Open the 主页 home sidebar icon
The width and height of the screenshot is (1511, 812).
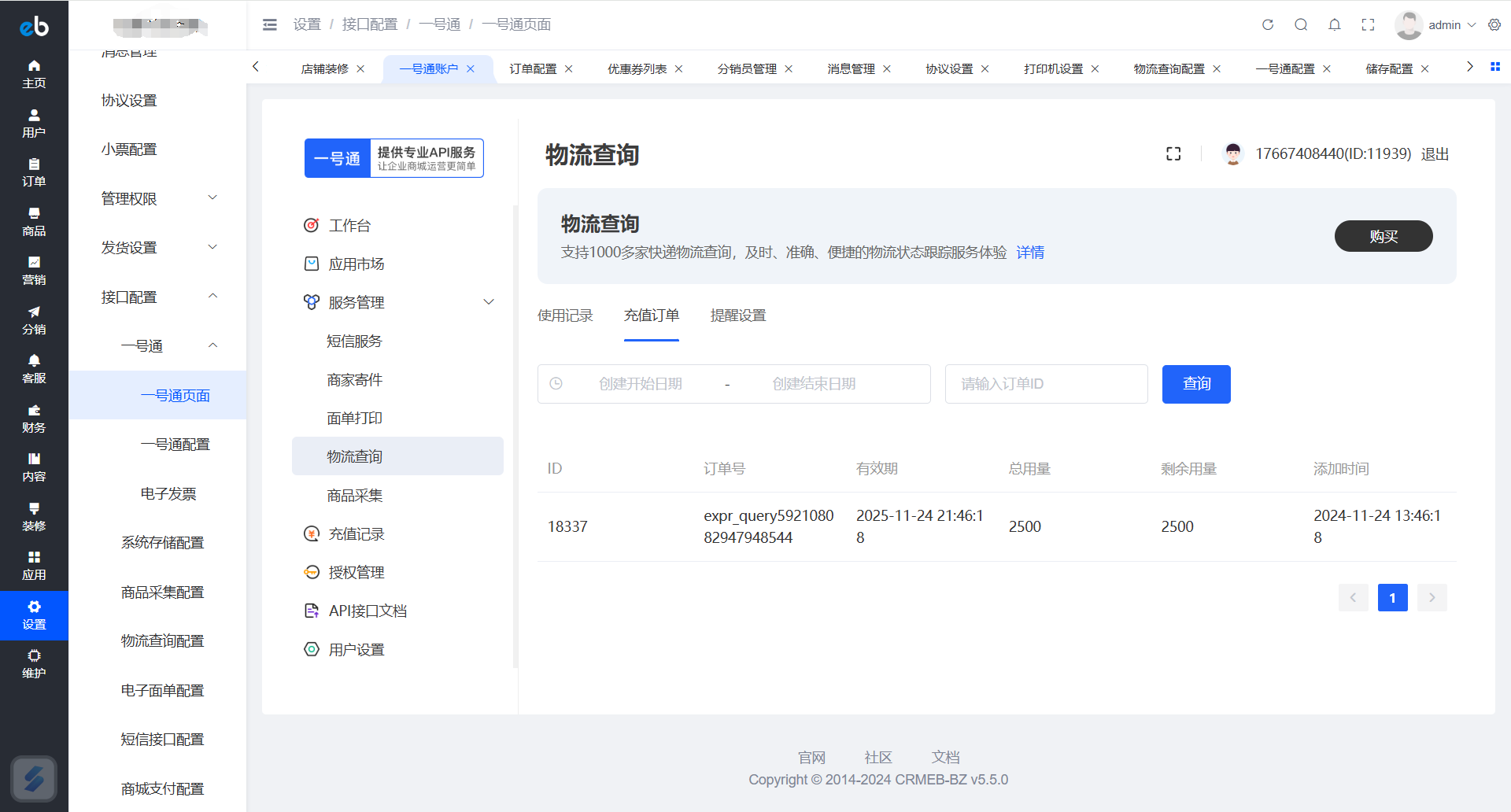tap(34, 74)
